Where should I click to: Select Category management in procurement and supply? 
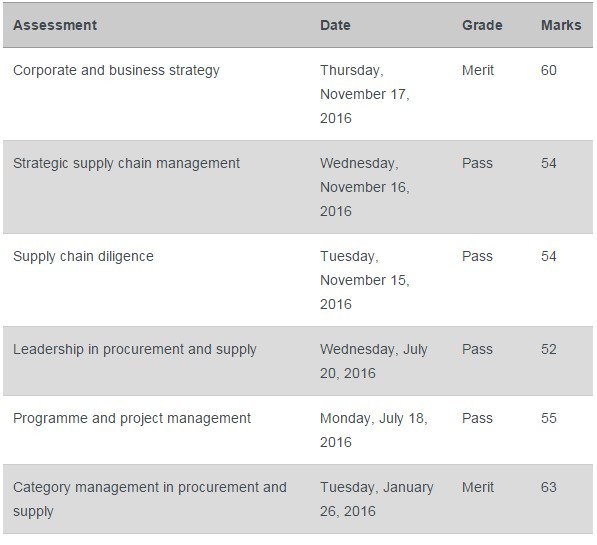150,499
